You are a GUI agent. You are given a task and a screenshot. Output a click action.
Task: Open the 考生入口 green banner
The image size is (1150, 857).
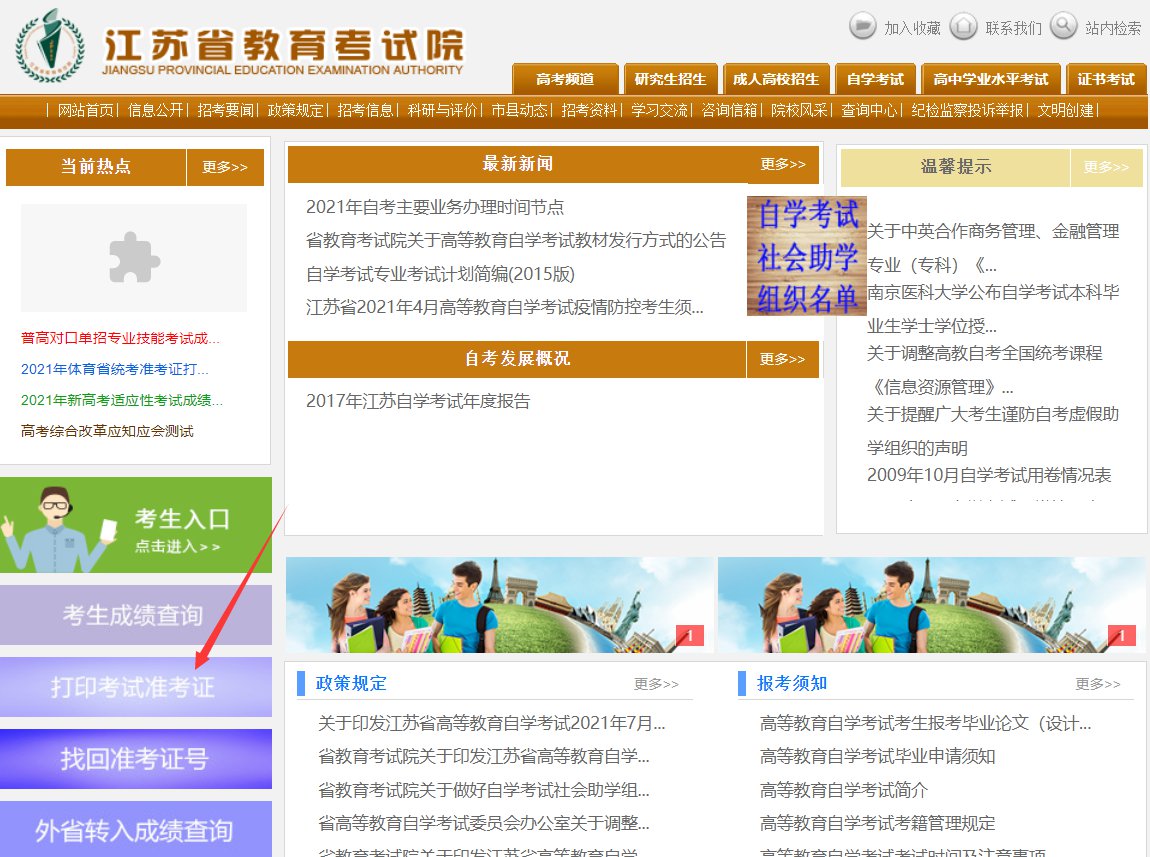(x=135, y=525)
